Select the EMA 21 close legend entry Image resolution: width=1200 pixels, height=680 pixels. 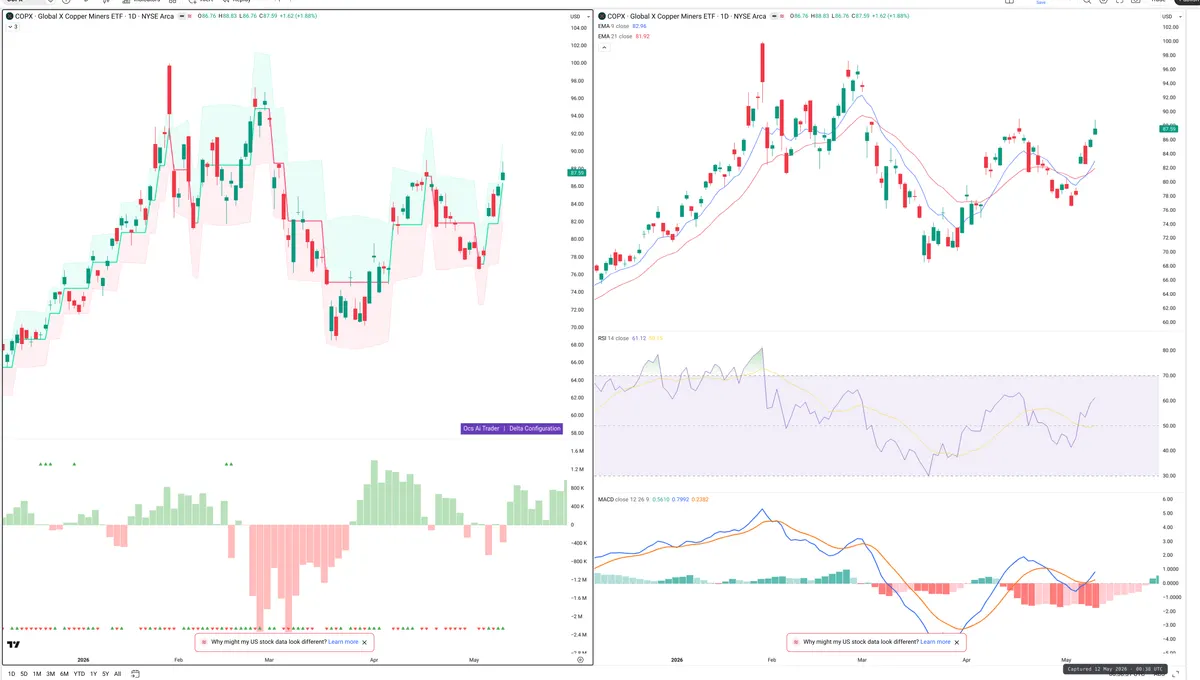(x=624, y=36)
